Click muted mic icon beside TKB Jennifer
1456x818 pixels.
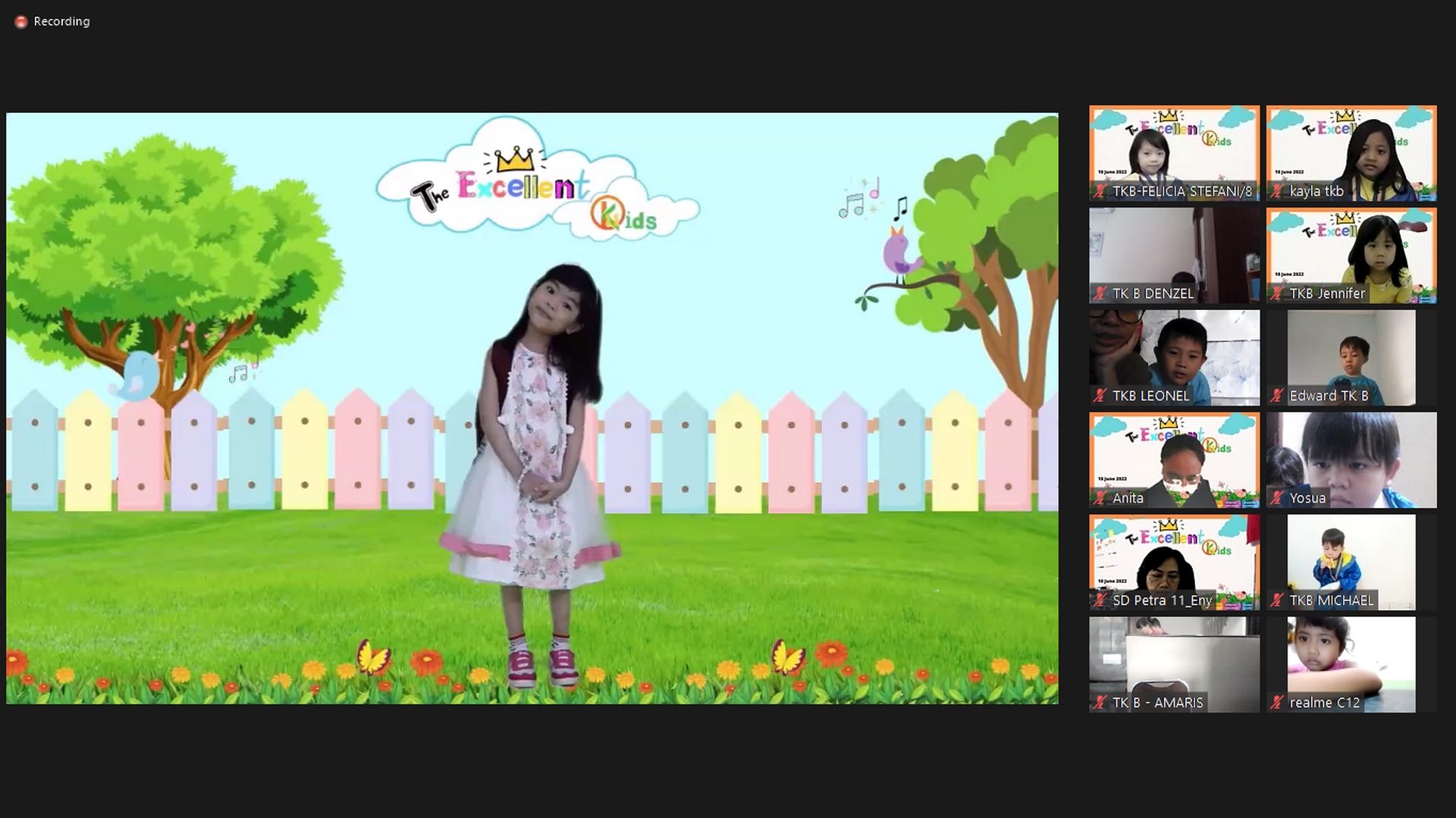(x=1278, y=293)
